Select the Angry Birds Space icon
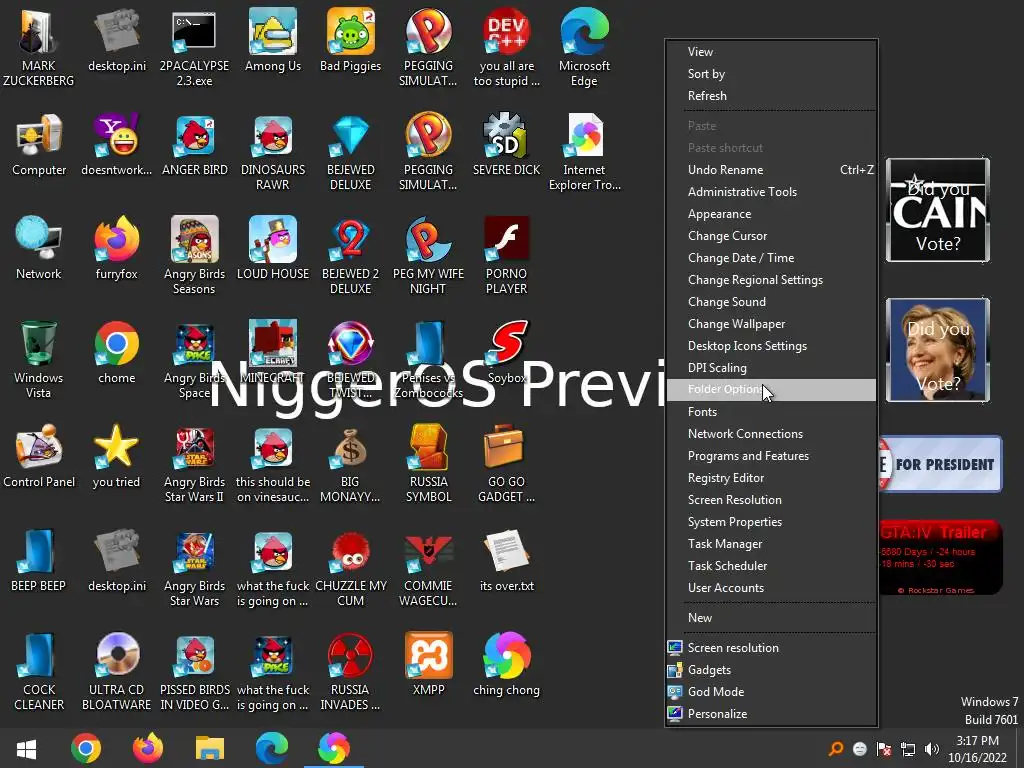Image resolution: width=1024 pixels, height=768 pixels. pos(194,359)
